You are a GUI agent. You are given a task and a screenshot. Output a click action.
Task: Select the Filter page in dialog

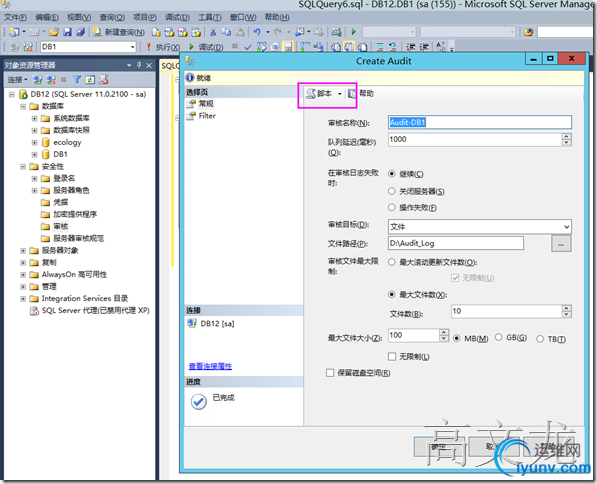(207, 116)
